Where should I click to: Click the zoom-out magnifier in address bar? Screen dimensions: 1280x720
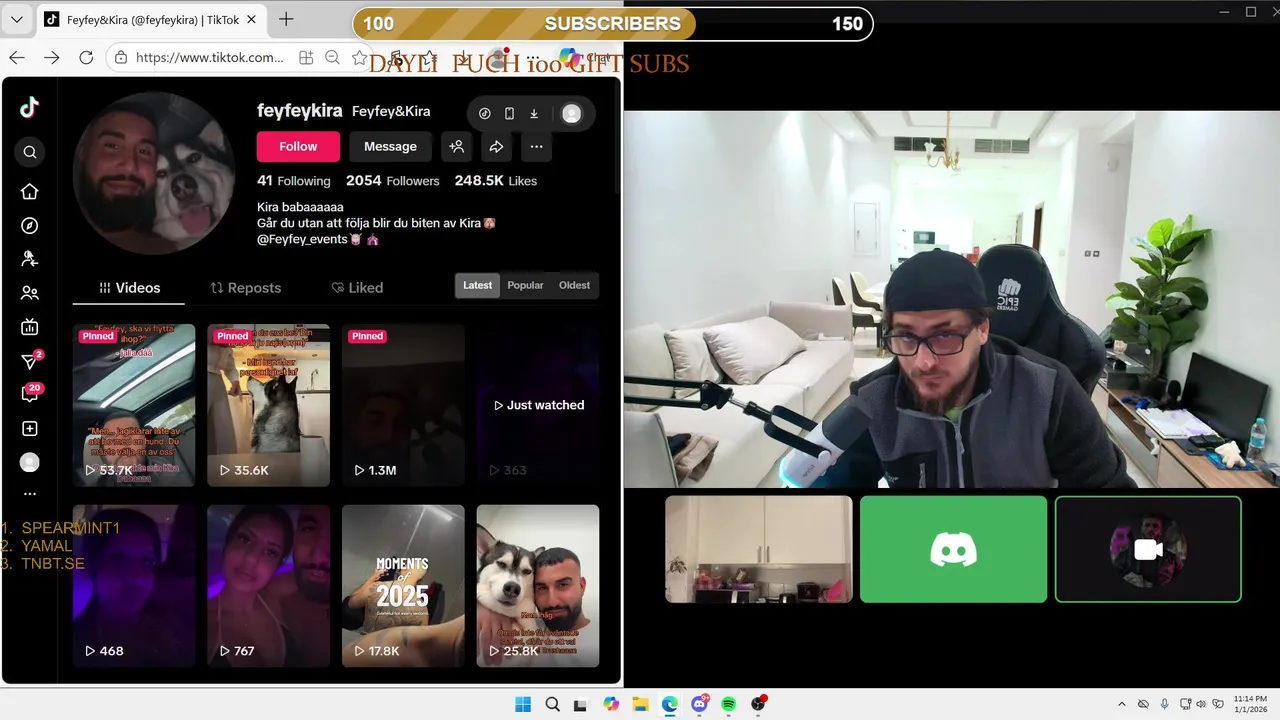pos(333,58)
